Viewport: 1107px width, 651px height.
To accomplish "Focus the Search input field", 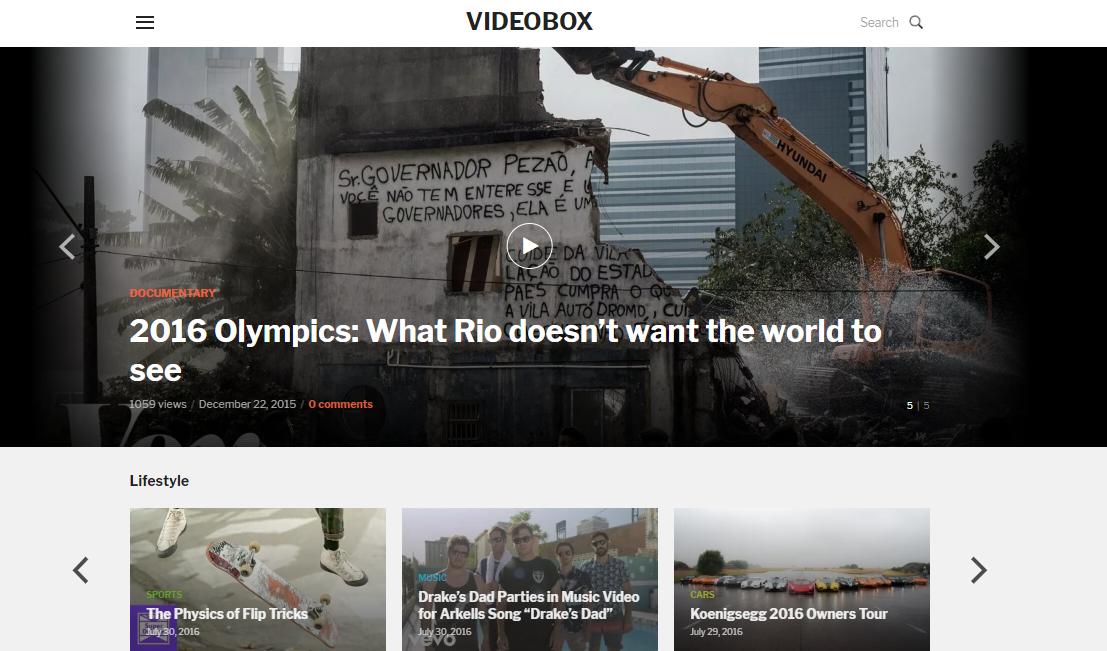I will 879,23.
